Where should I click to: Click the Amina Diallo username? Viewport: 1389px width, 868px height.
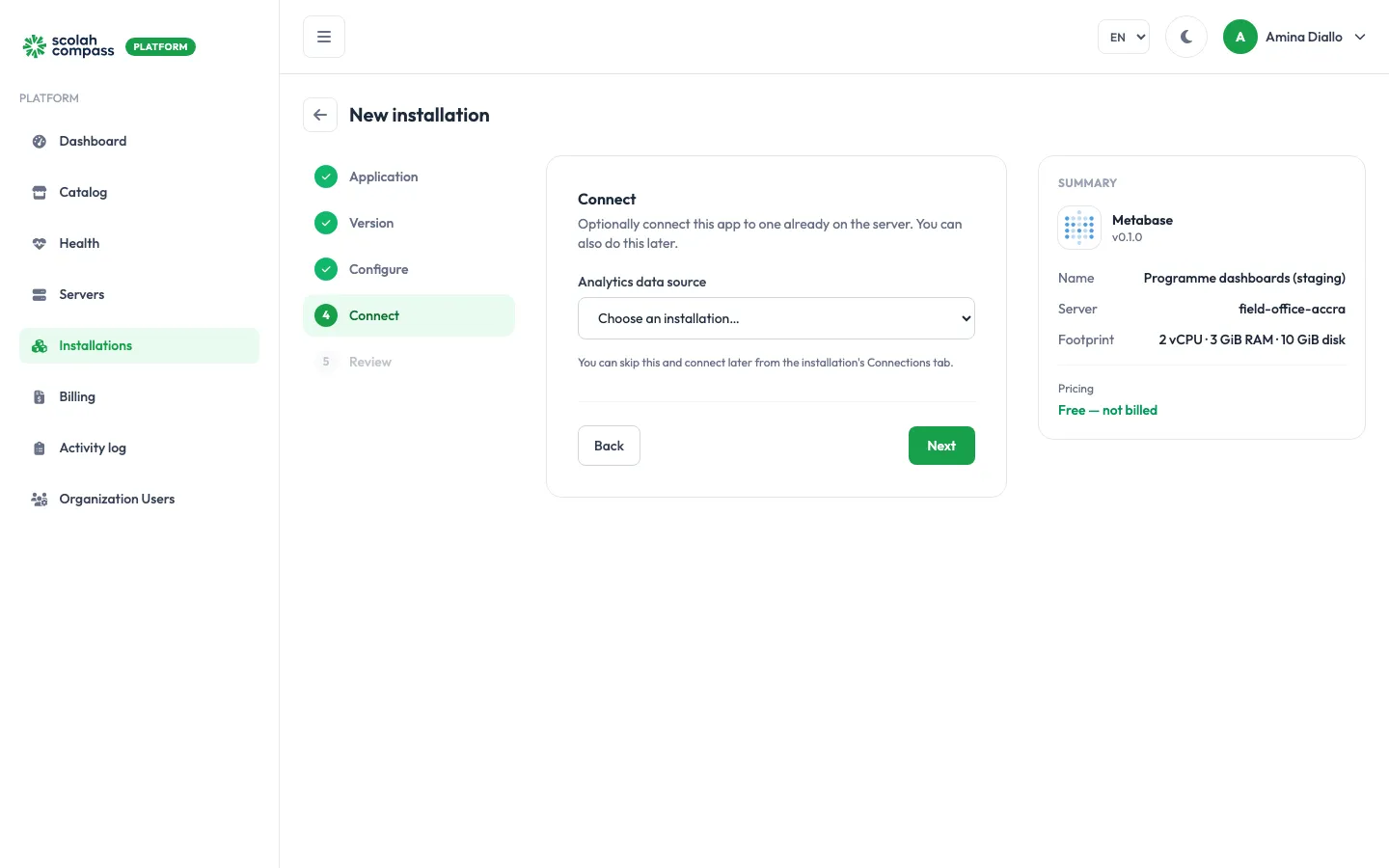tap(1304, 37)
